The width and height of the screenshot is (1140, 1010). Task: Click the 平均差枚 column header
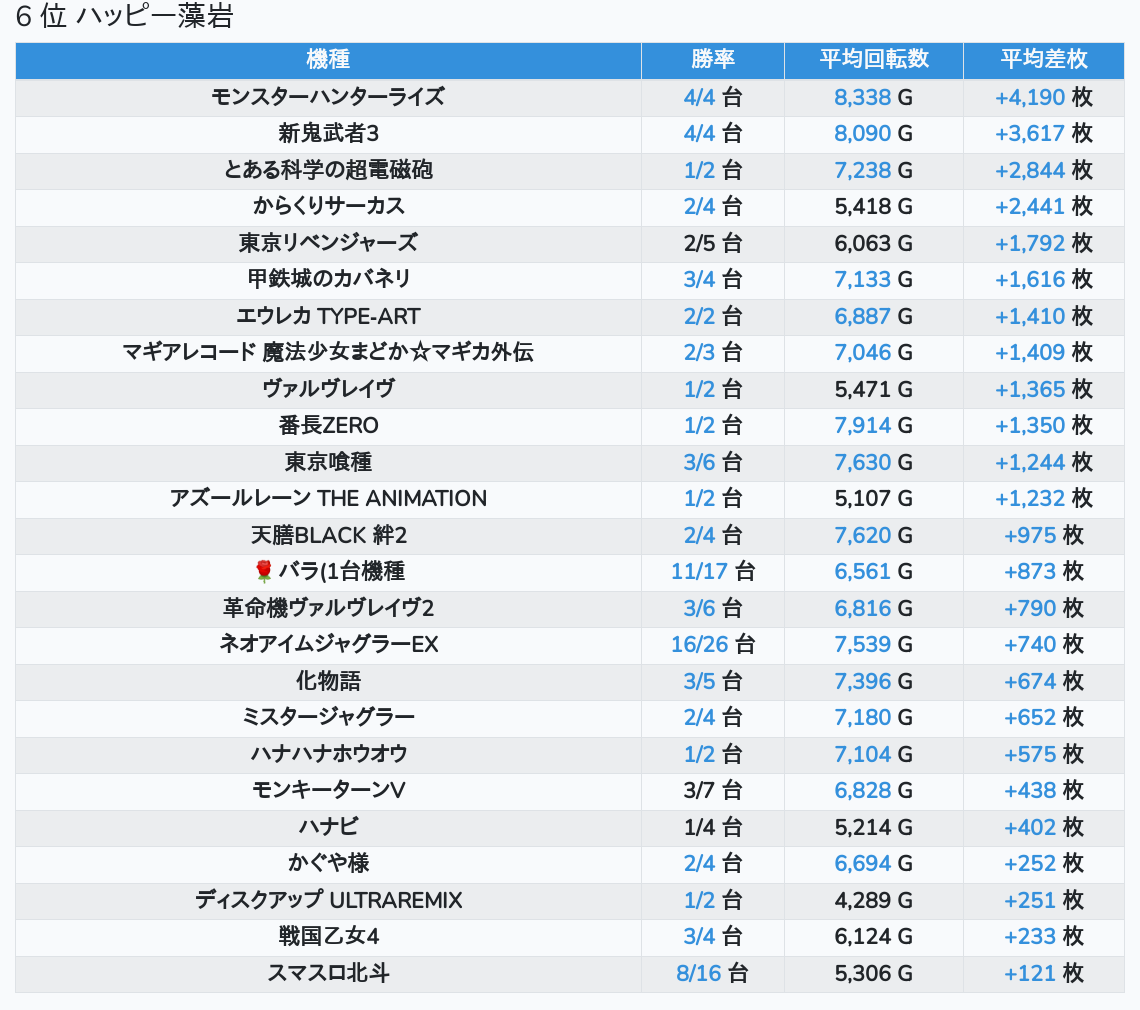pyautogui.click(x=1043, y=59)
